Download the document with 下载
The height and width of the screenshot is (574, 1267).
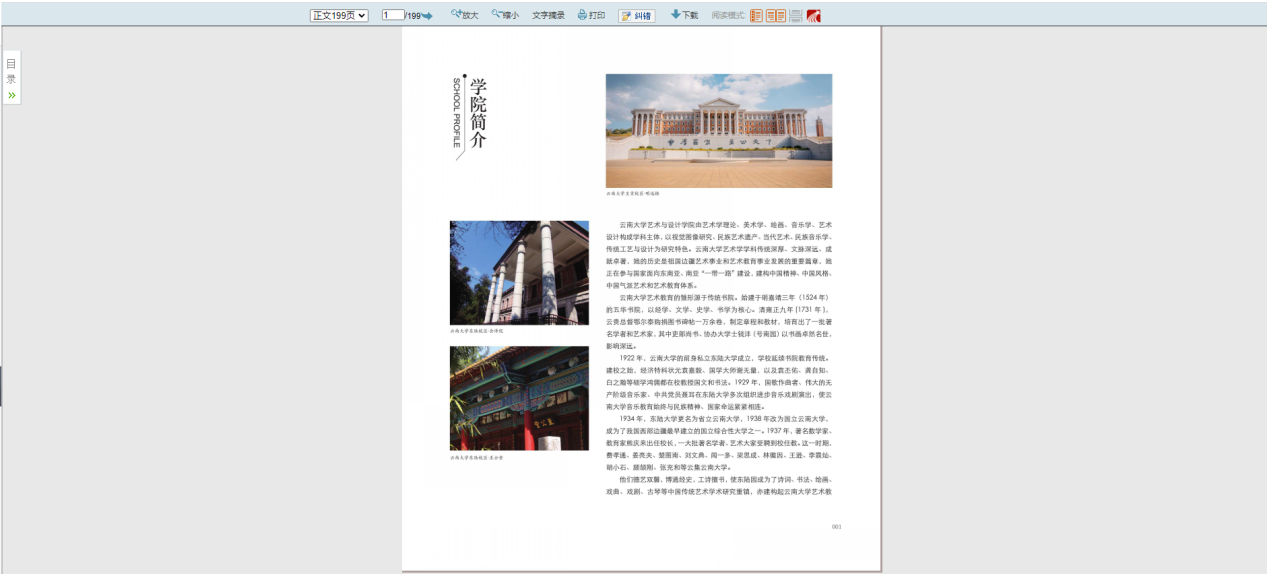coord(684,15)
